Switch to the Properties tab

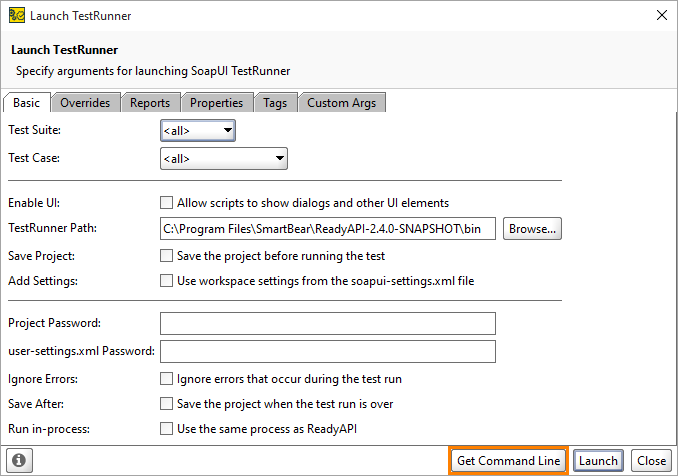(x=217, y=102)
